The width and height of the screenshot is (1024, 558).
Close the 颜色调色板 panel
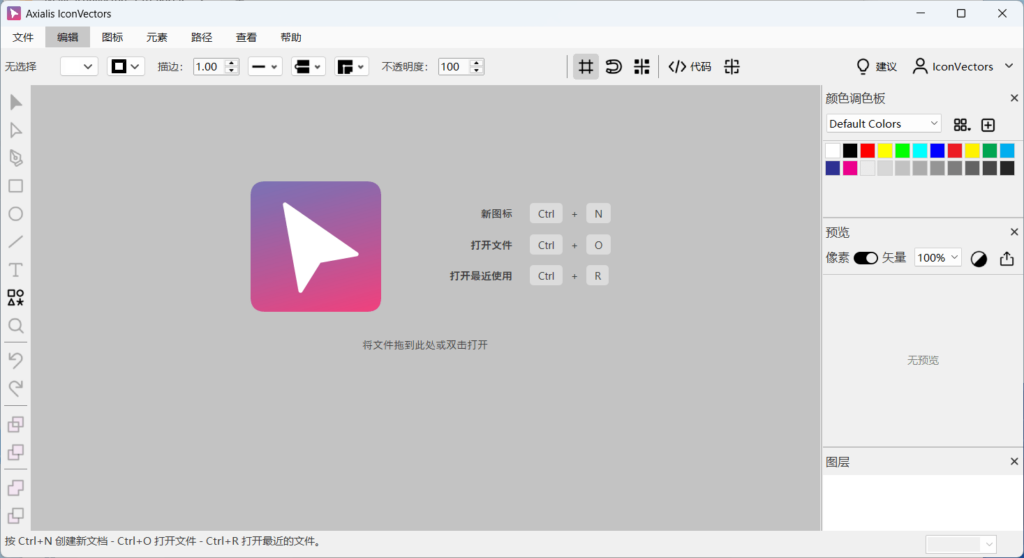click(x=1014, y=98)
